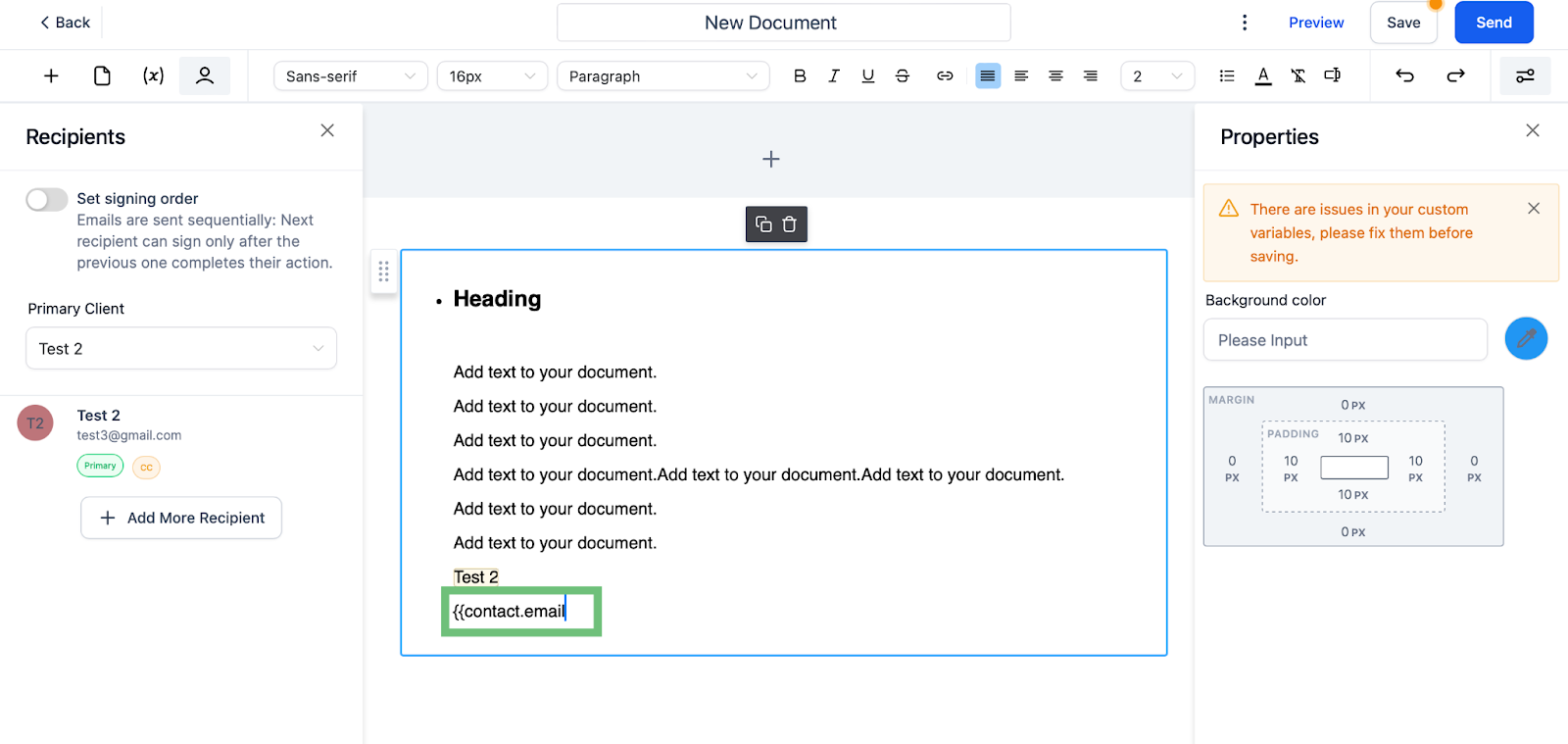1568x744 pixels.
Task: Apply right text alignment
Action: (1090, 75)
